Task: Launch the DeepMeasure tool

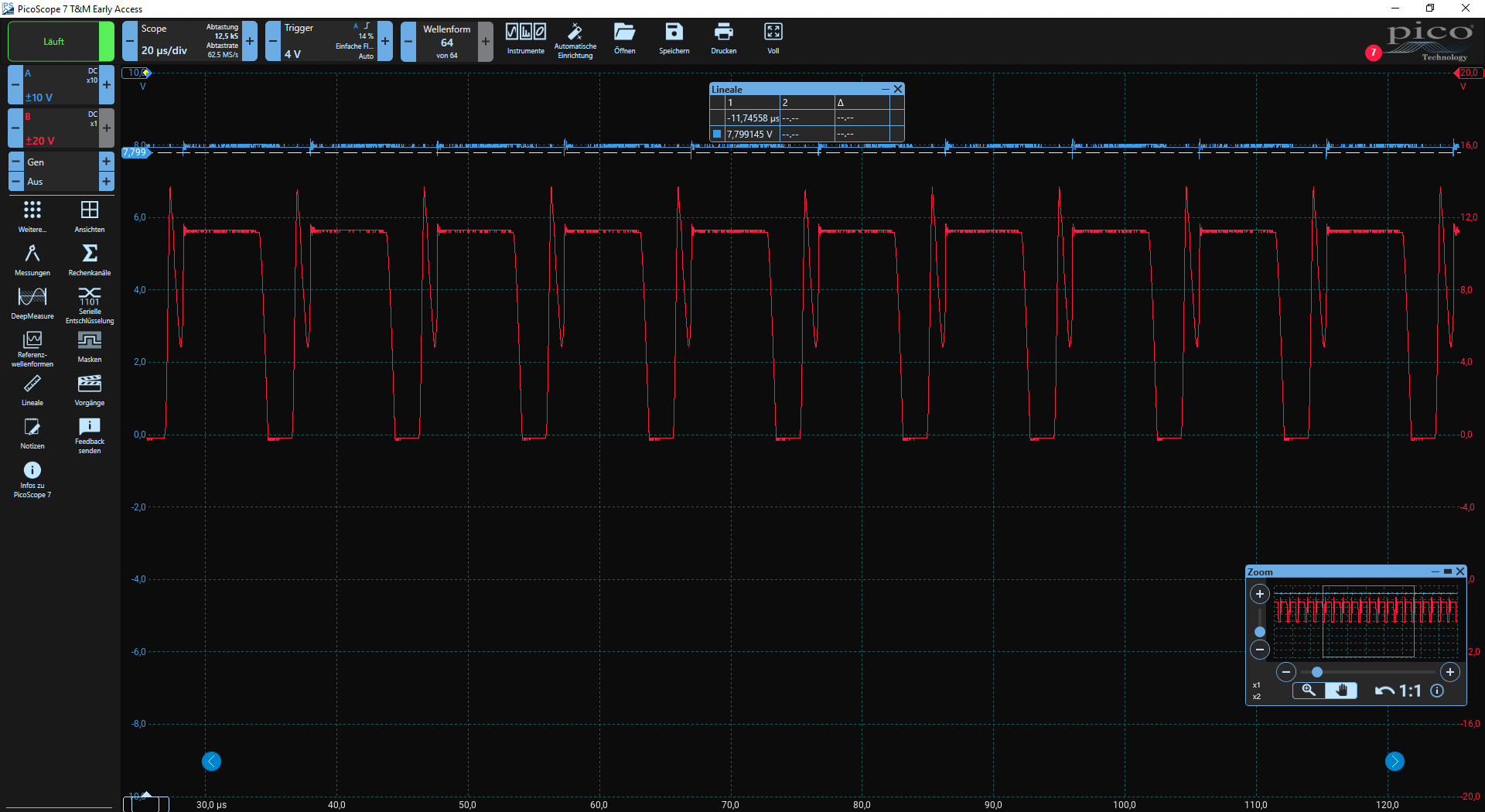Action: [x=32, y=303]
